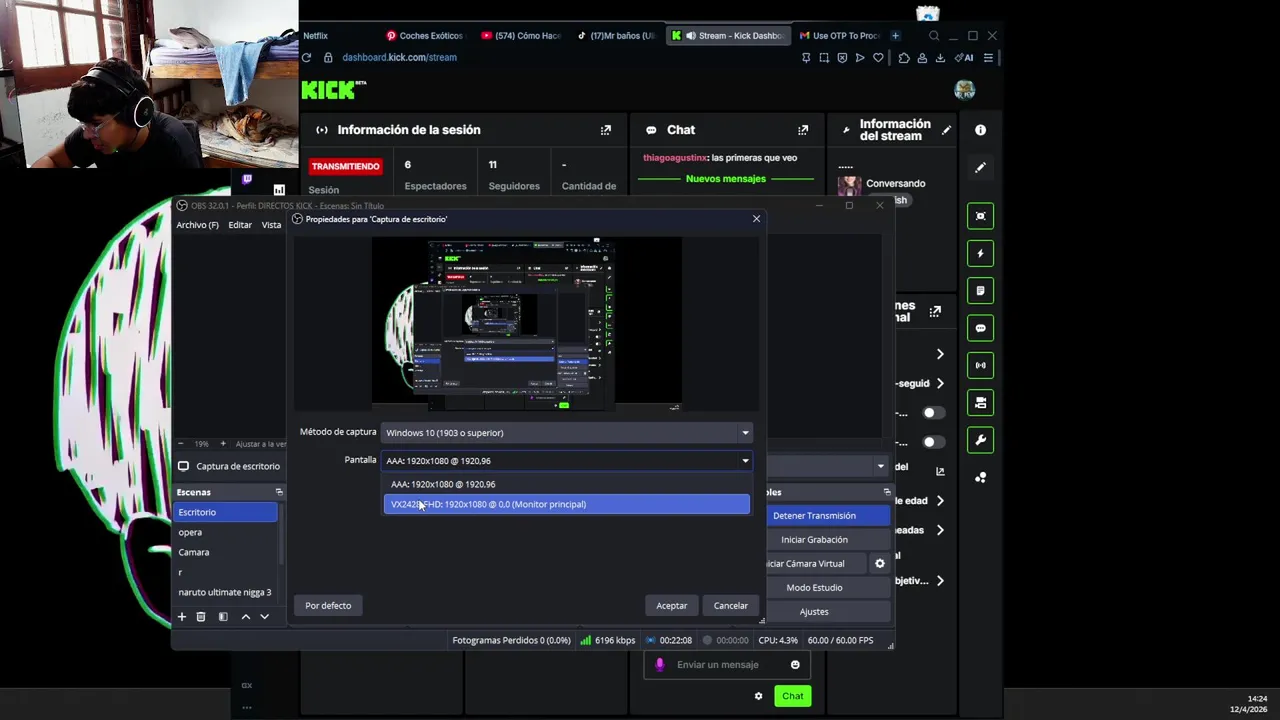Switch to the Cómo Hace YouTube tab
The width and height of the screenshot is (1280, 720).
tap(522, 36)
